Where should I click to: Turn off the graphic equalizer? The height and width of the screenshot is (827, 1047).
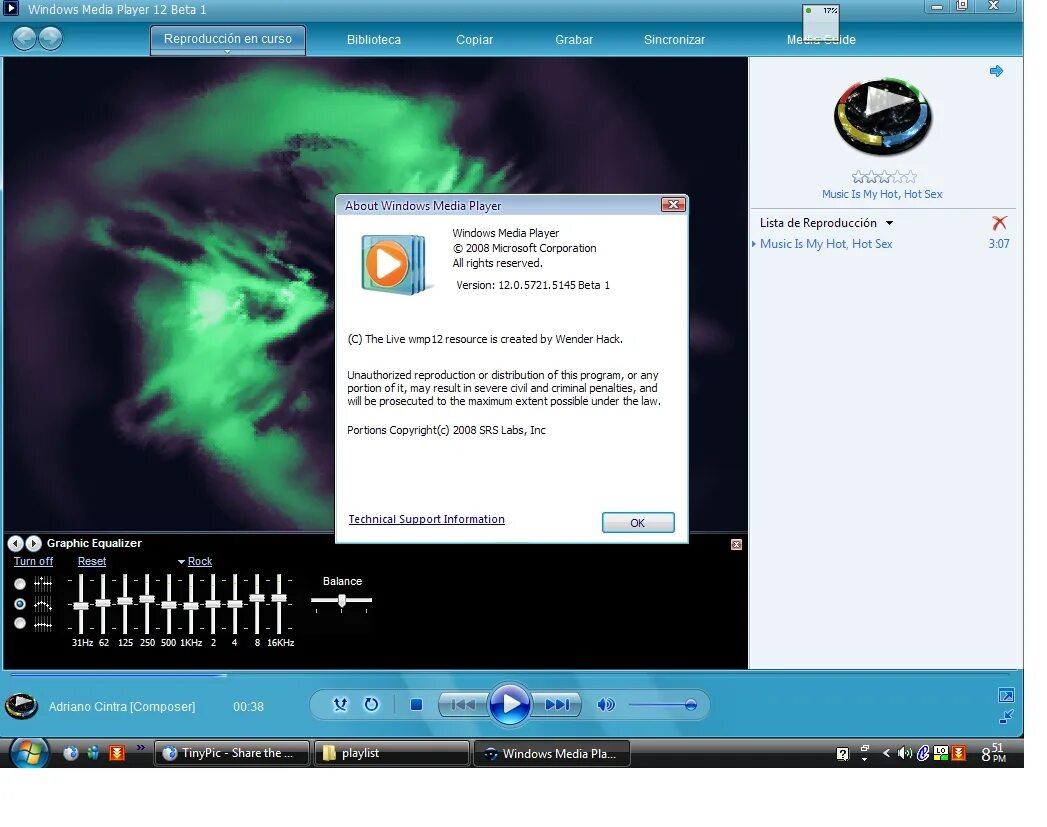coord(33,561)
